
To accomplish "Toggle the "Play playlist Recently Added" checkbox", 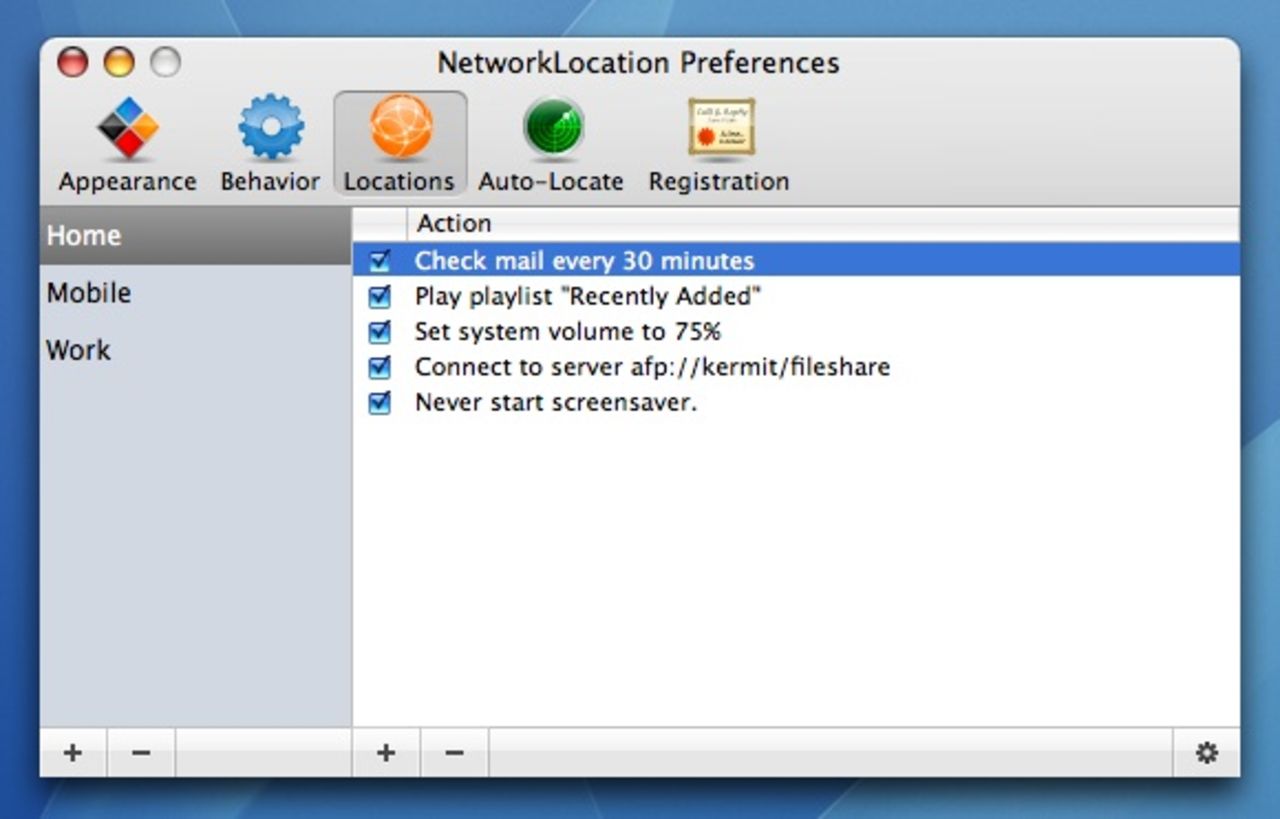I will point(380,296).
